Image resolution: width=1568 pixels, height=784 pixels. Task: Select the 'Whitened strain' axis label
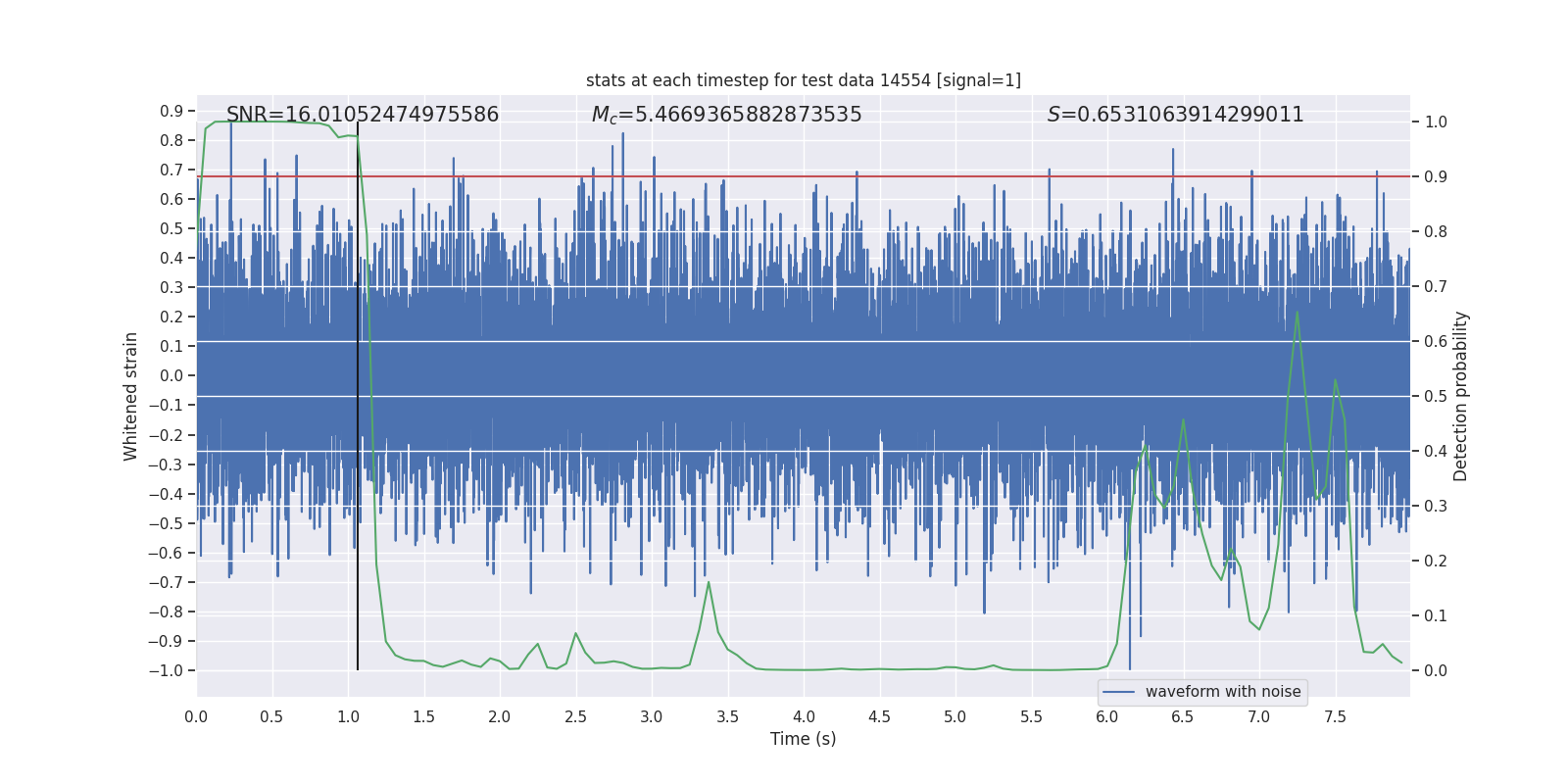click(130, 396)
